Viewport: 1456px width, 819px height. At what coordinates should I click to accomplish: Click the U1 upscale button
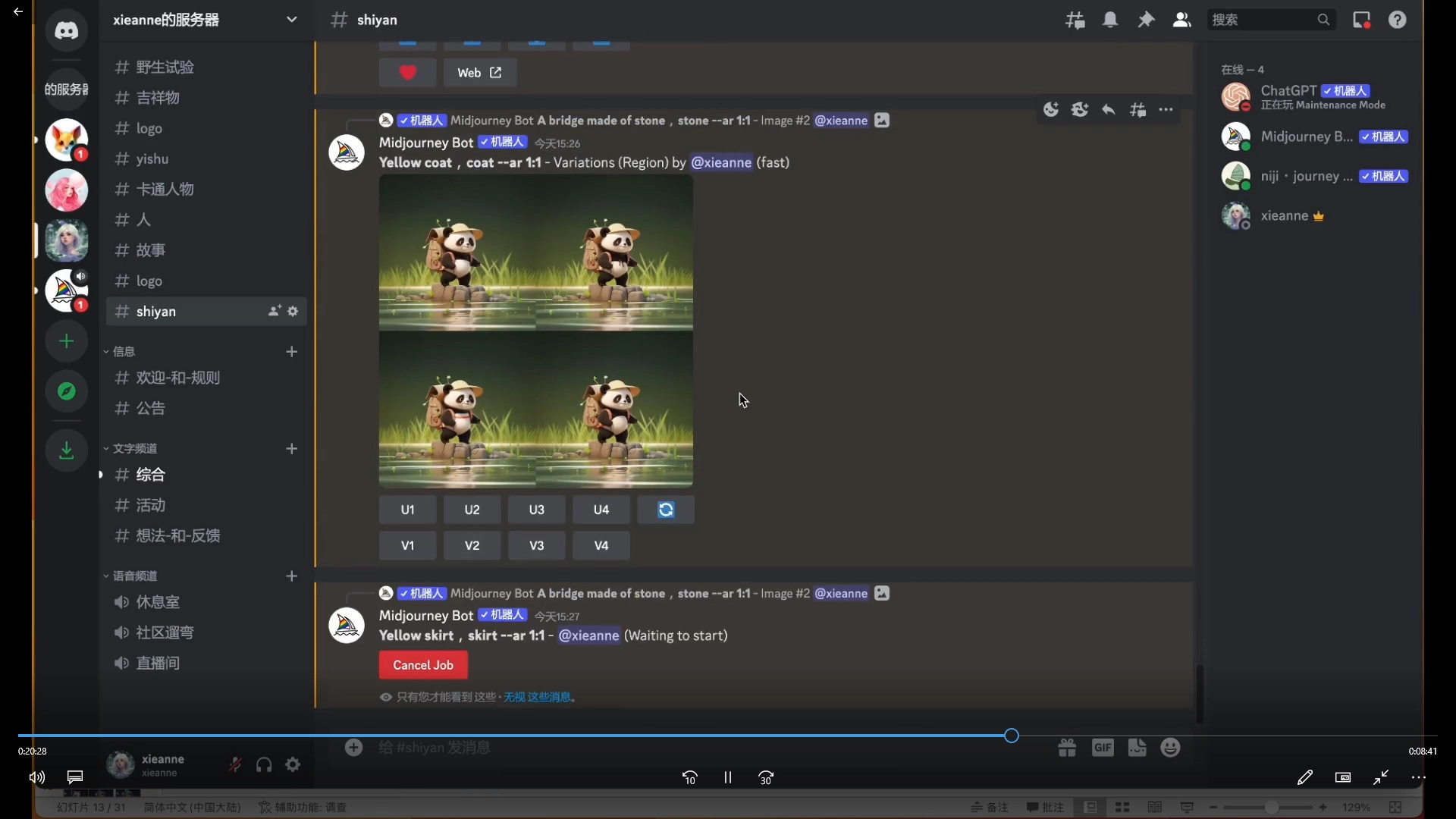click(x=407, y=510)
